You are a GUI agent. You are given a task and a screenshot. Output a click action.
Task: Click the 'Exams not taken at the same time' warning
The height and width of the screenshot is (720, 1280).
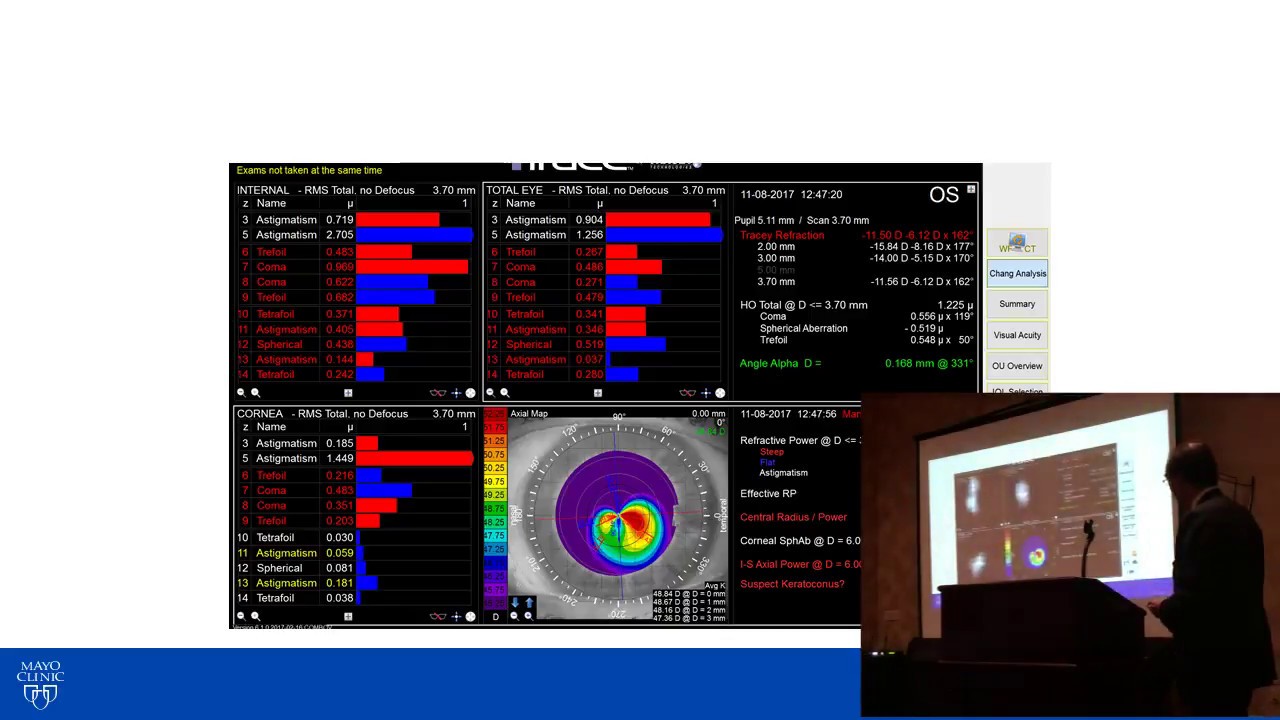pos(309,171)
